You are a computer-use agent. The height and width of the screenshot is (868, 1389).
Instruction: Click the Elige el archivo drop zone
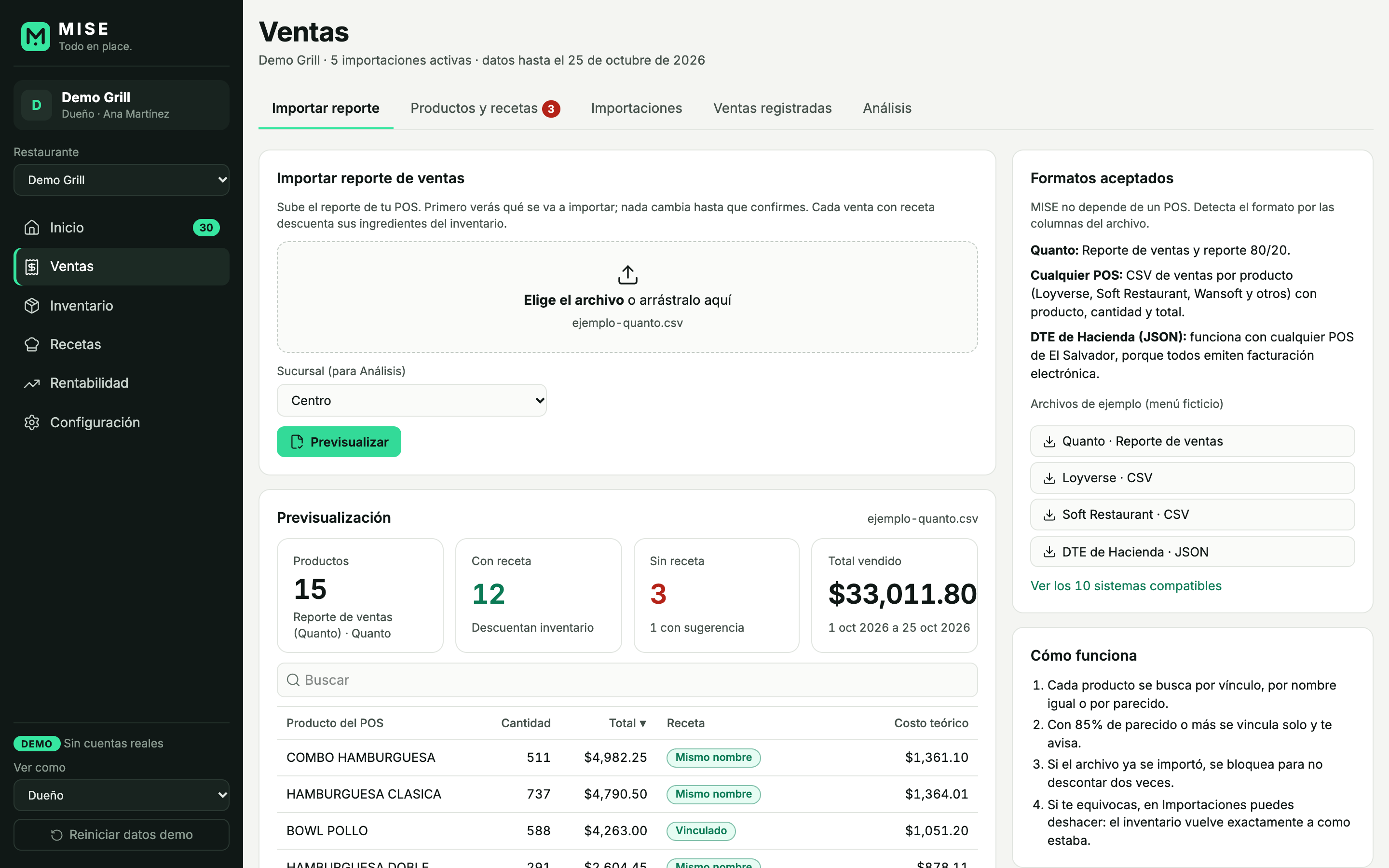pyautogui.click(x=627, y=297)
